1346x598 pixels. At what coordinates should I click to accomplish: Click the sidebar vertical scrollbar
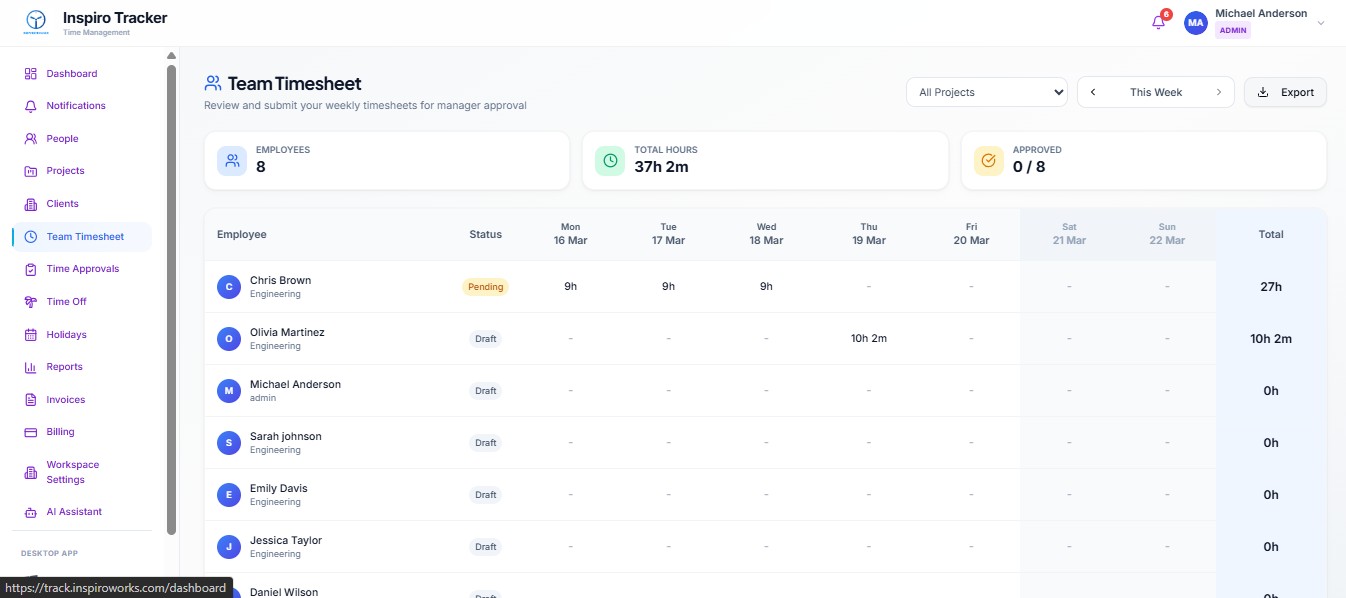point(171,300)
